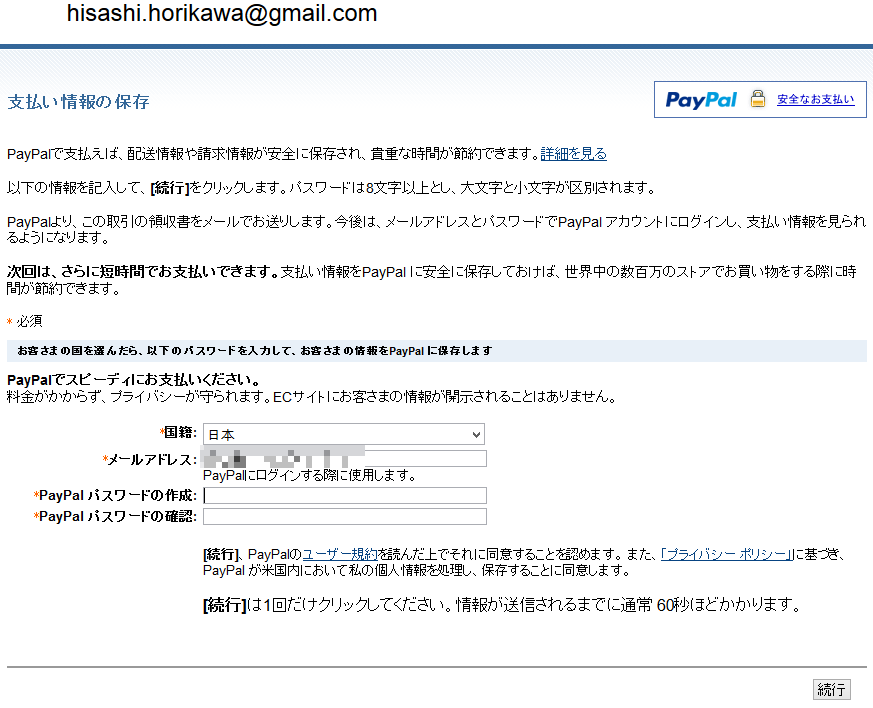Click the hisashi.horikawa@gmail.com text
Image resolution: width=873 pixels, height=708 pixels.
222,13
